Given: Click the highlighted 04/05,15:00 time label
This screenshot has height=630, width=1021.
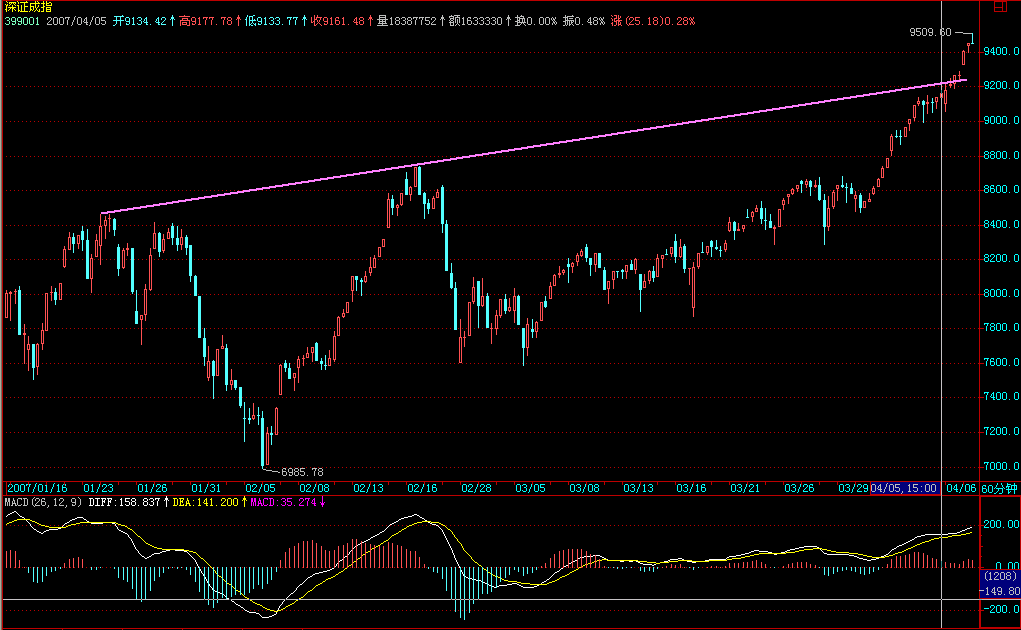Looking at the screenshot, I should pyautogui.click(x=905, y=487).
